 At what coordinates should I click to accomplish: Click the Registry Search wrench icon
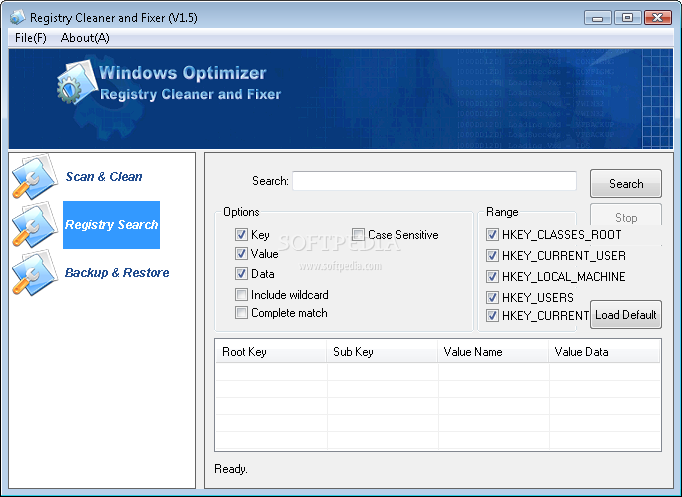(35, 224)
